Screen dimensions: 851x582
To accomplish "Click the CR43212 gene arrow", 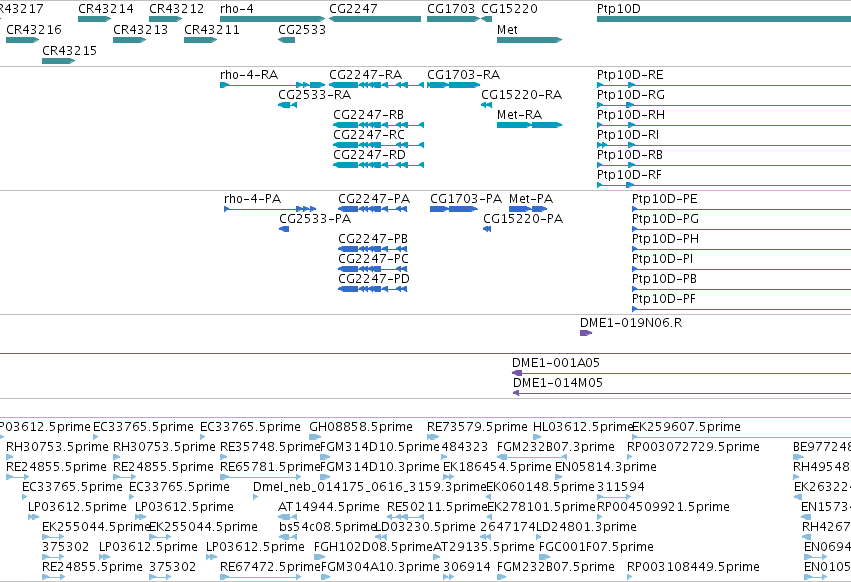I will [x=166, y=19].
